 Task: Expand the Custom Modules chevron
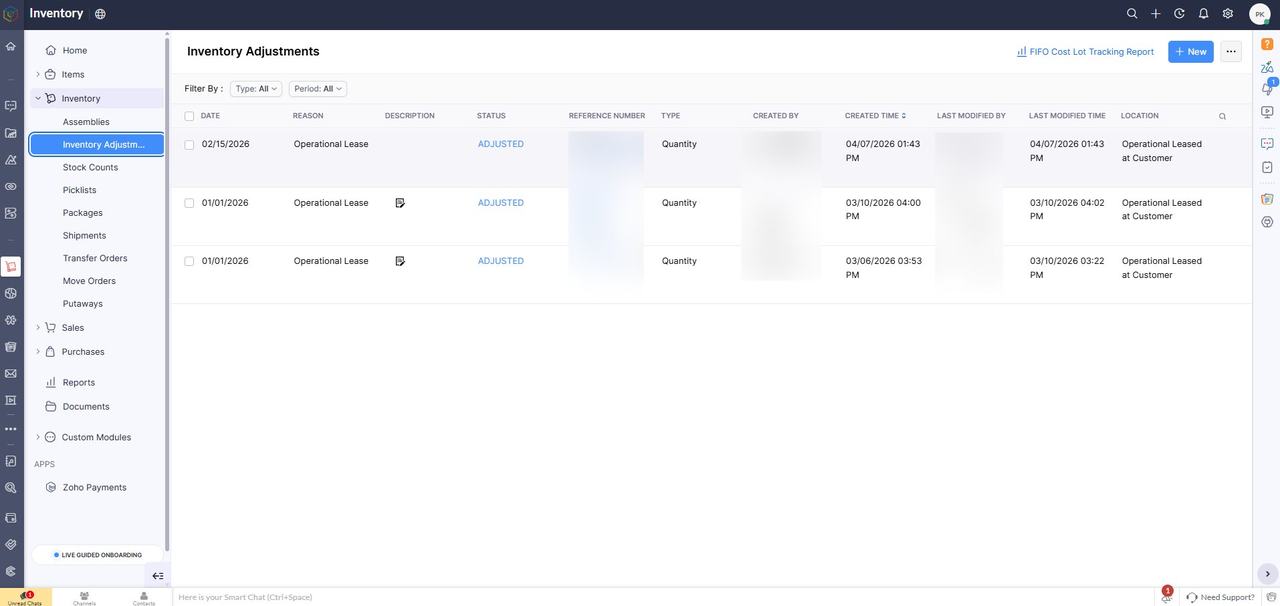click(38, 437)
